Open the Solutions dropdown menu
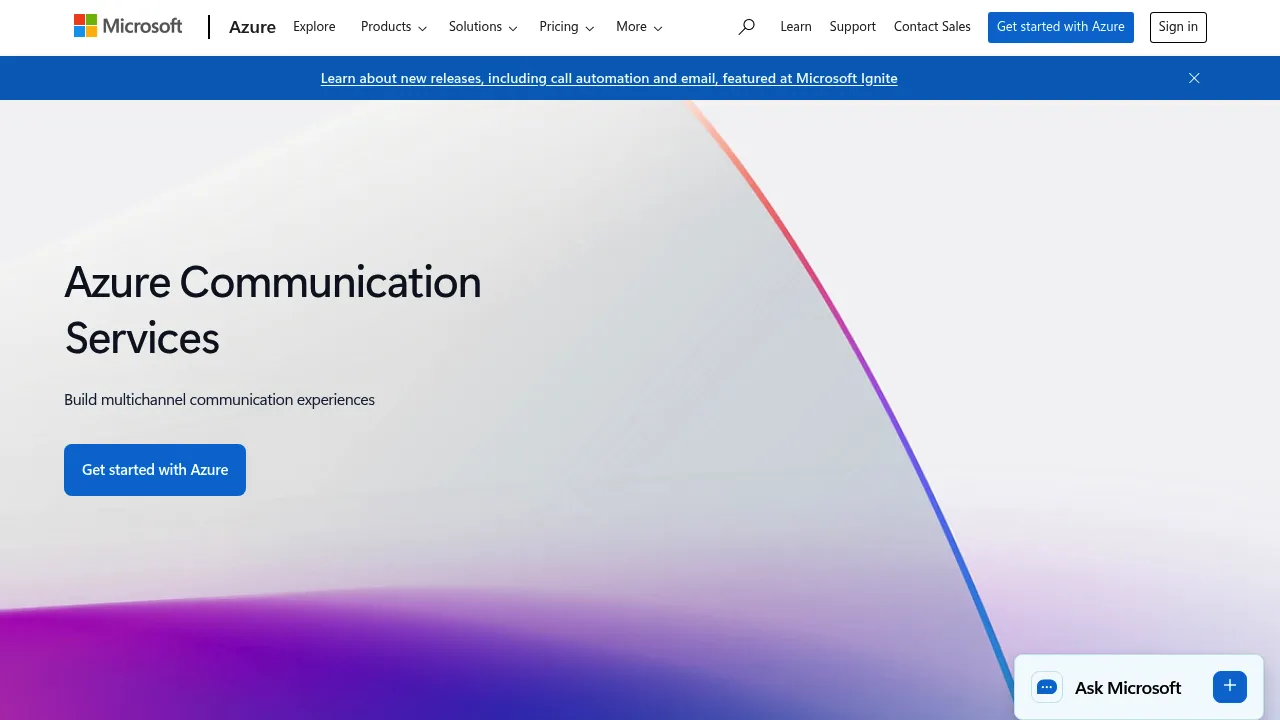 click(x=483, y=27)
